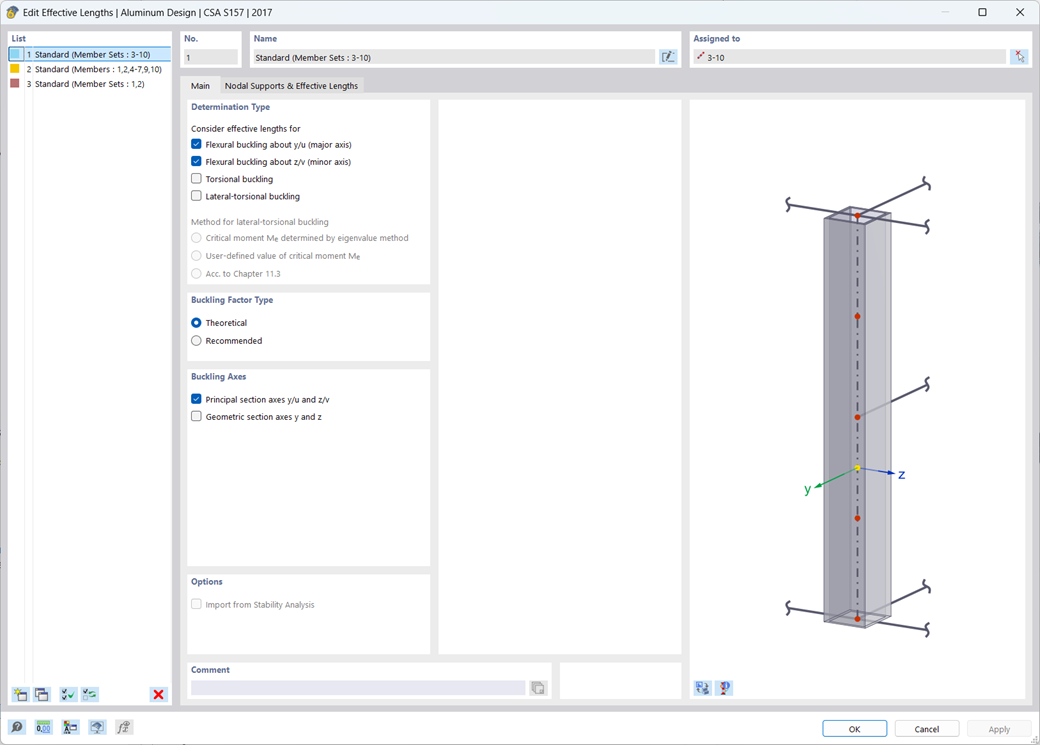Choose Acc. to Chapter 11.3 method
Image resolution: width=1040 pixels, height=745 pixels.
(196, 273)
